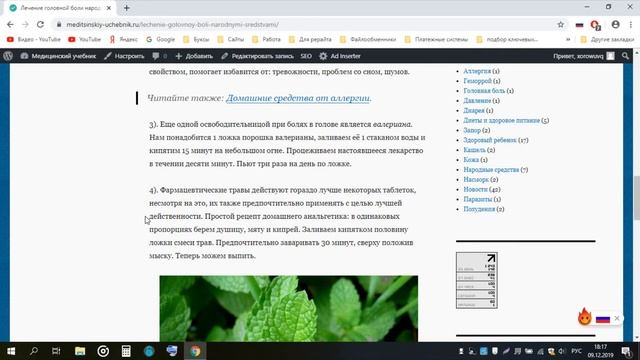Click the flame icon floating widget
Screen dimensions: 640x360
coord(584,317)
